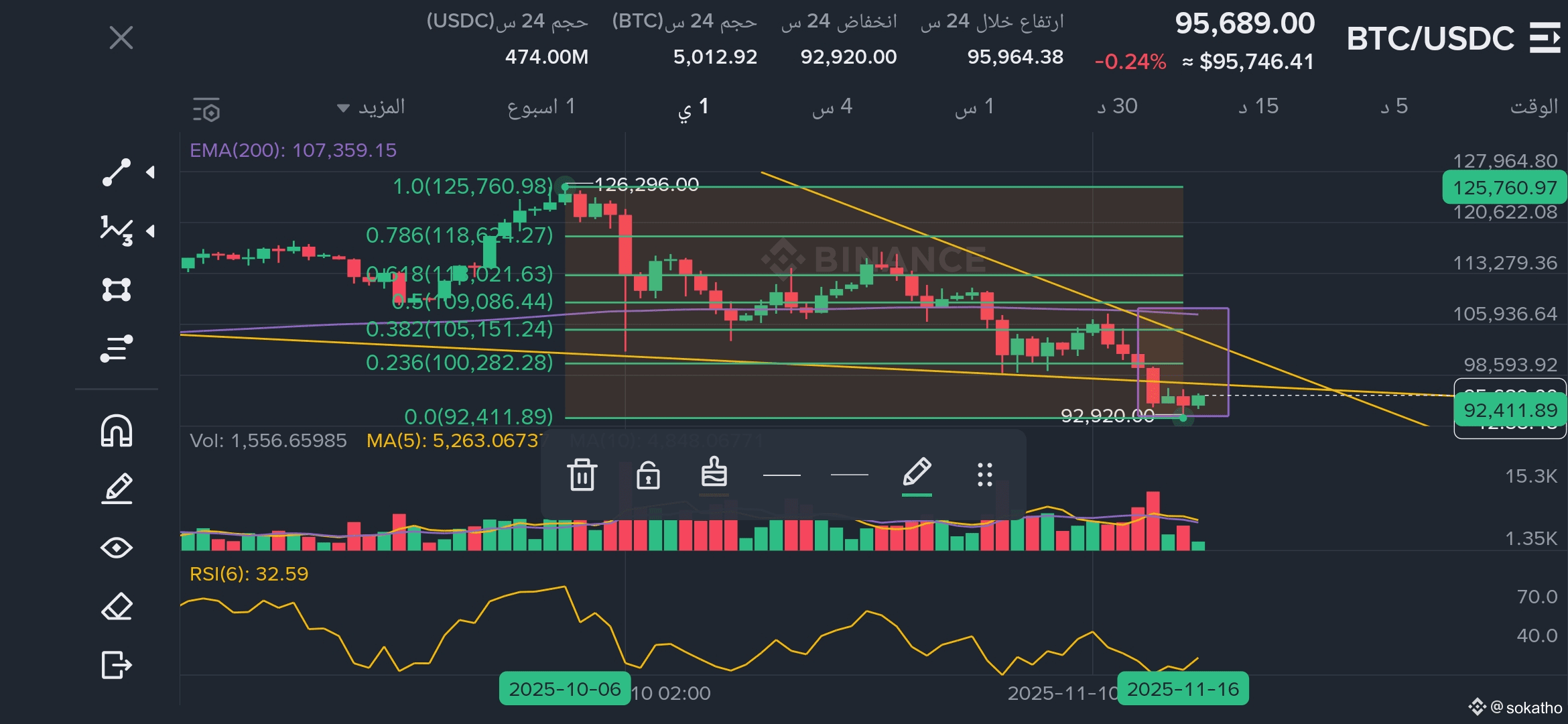Expand the wave pattern tool options arrow

(x=151, y=231)
